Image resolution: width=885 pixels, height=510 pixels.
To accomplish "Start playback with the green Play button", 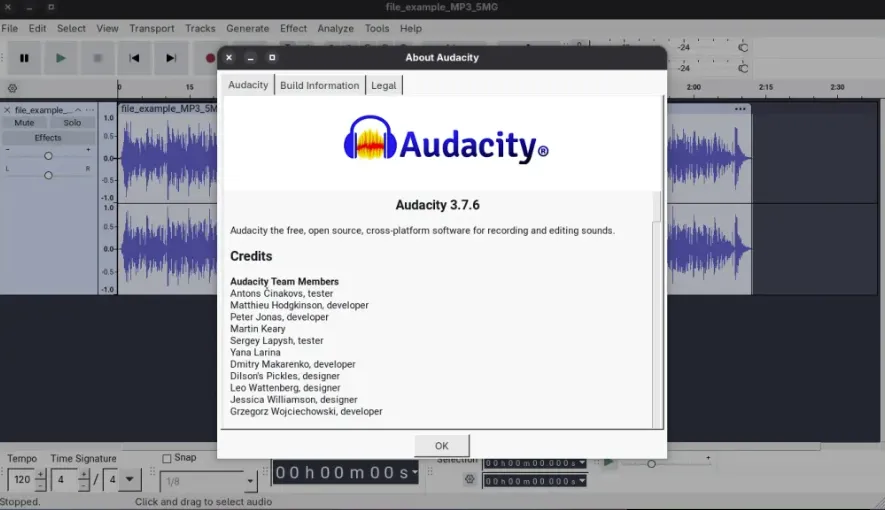I will tap(60, 58).
